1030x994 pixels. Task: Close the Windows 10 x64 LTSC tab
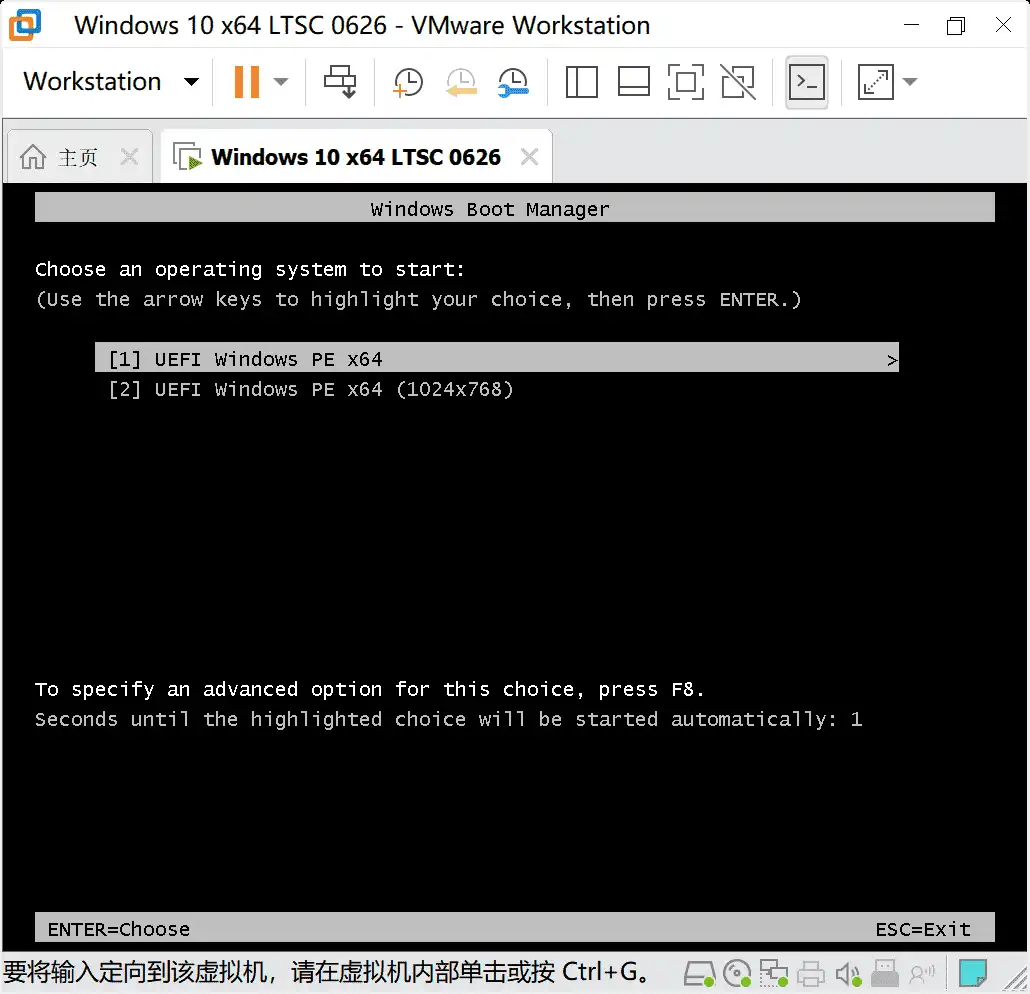coord(529,157)
